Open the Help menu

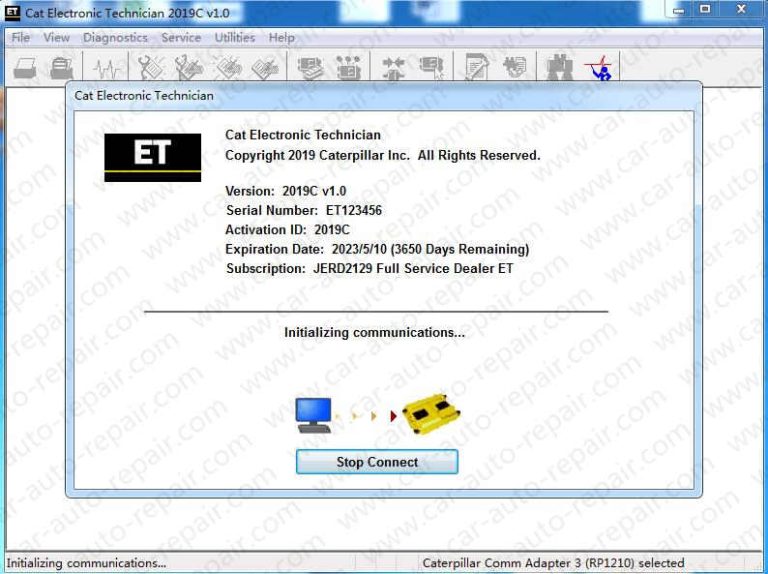coord(282,38)
